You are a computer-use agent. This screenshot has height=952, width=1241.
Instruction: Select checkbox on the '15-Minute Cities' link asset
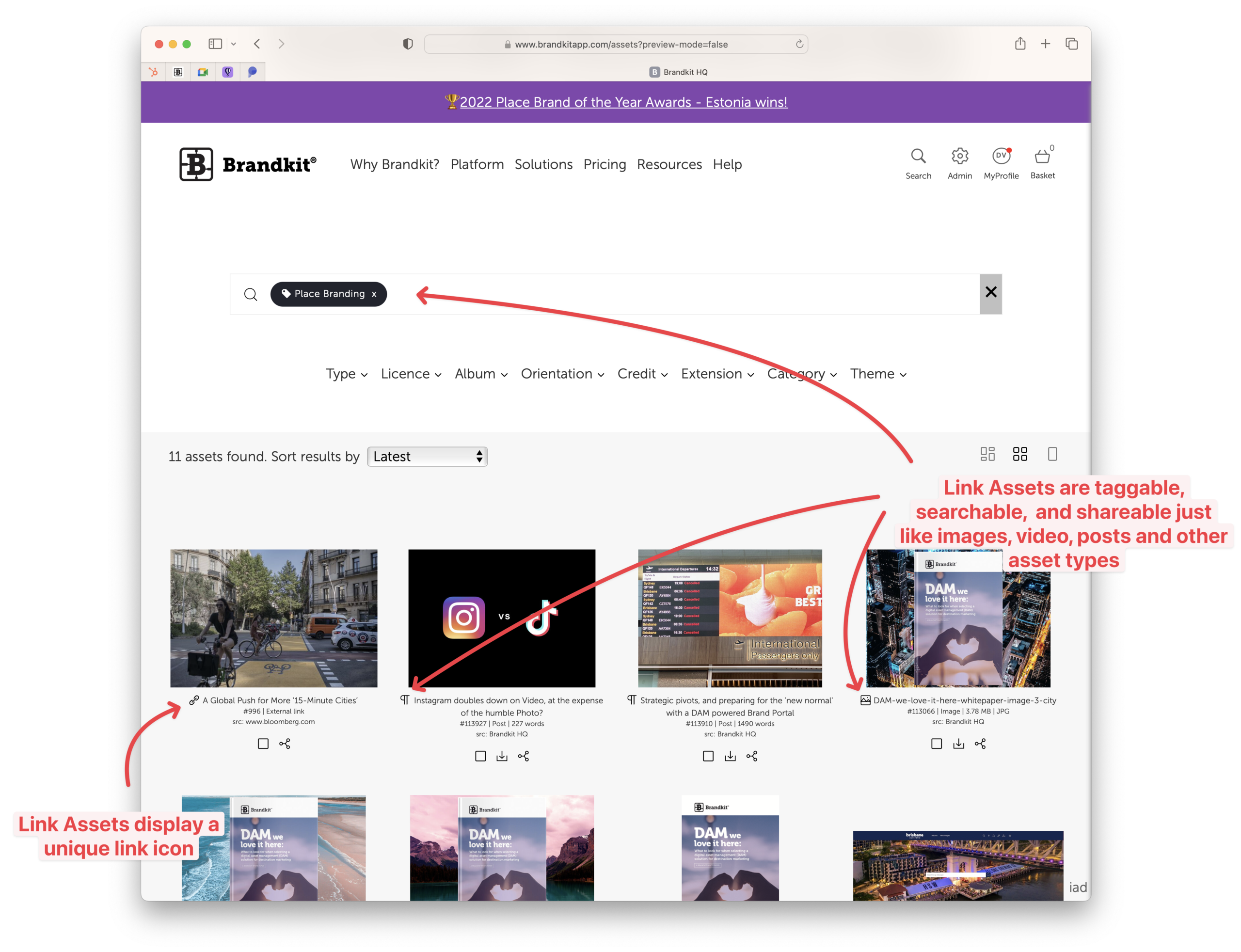point(263,744)
